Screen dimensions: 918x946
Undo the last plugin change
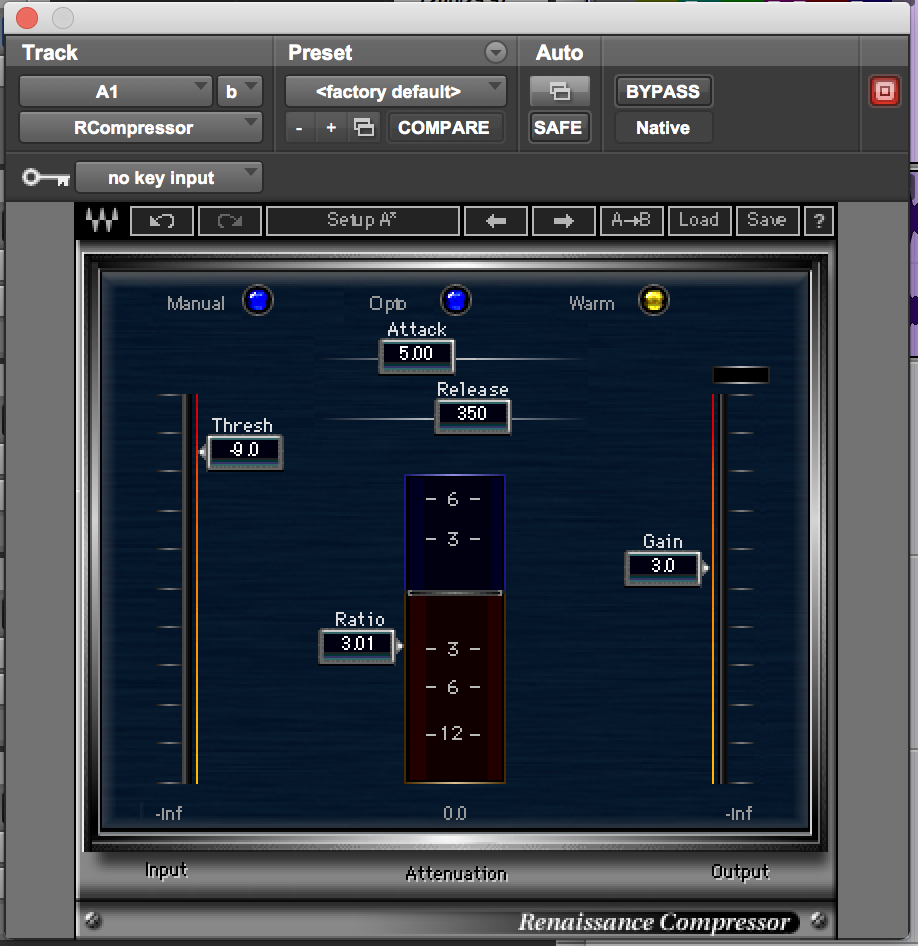(x=162, y=221)
